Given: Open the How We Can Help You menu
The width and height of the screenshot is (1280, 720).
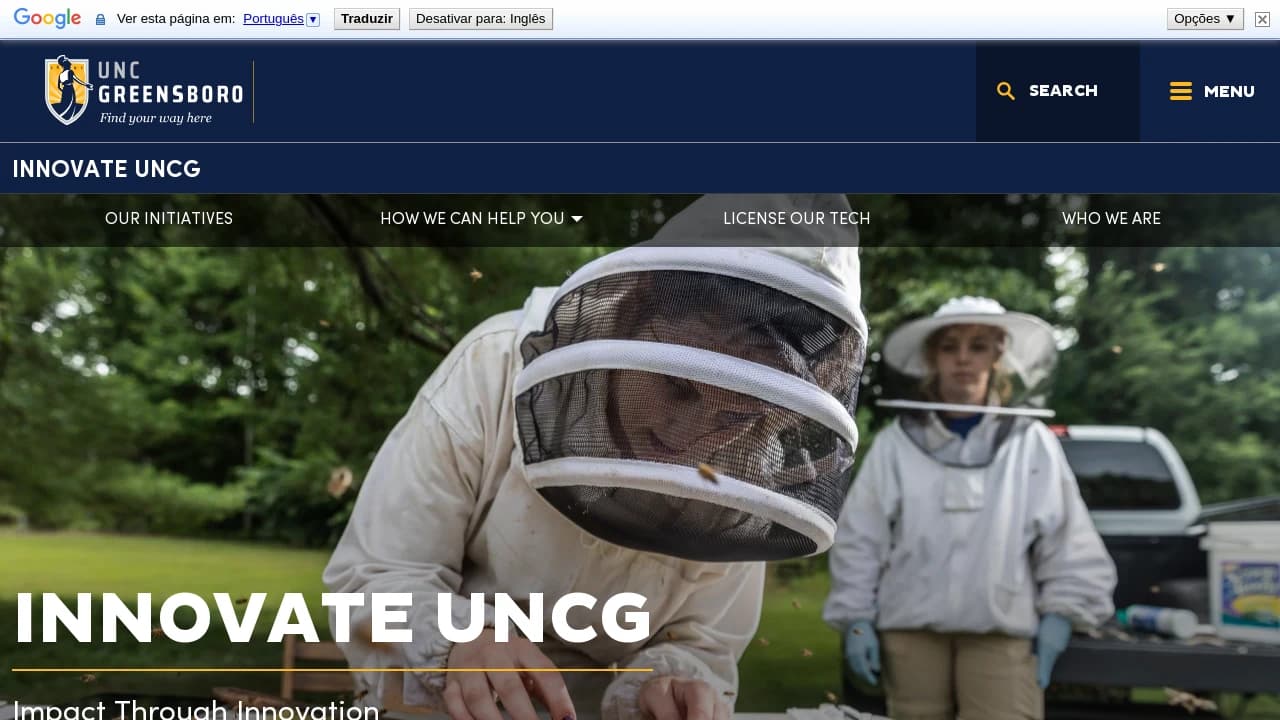Looking at the screenshot, I should coord(472,219).
